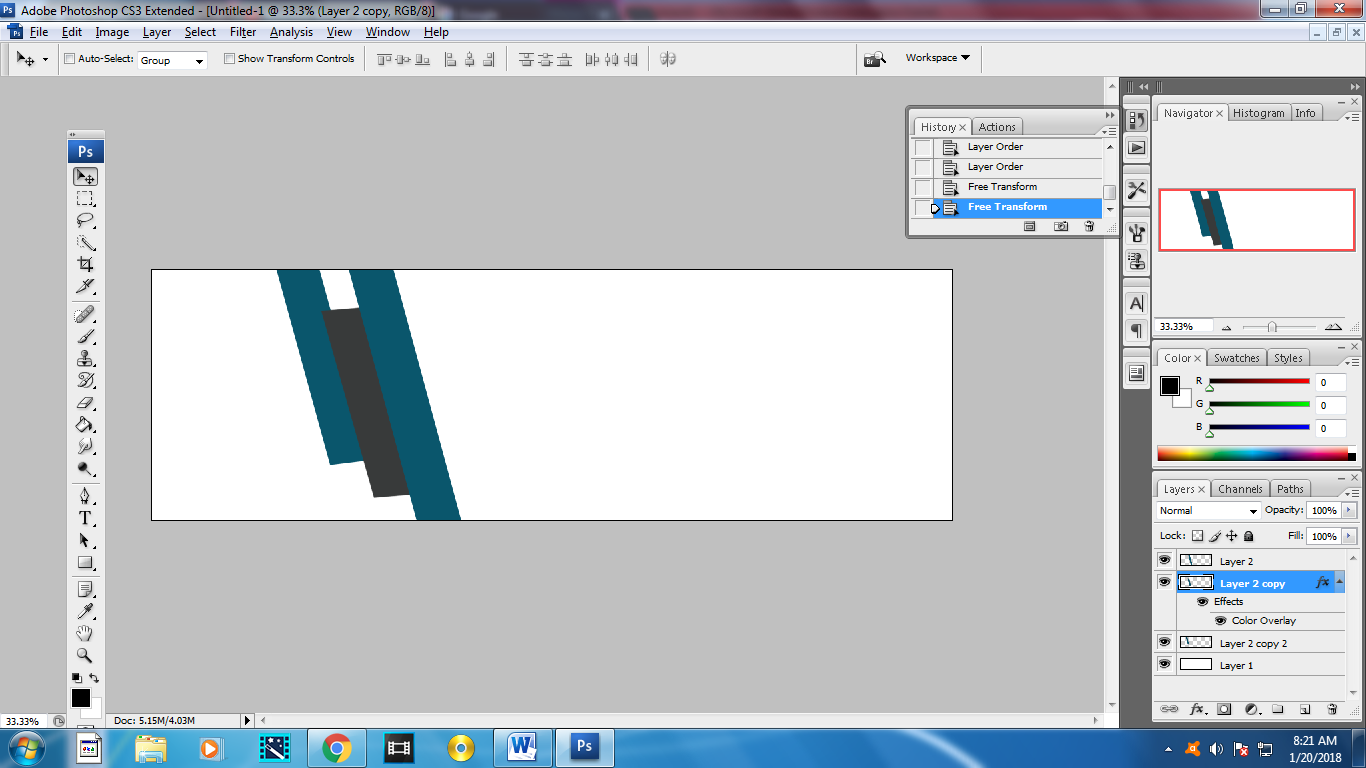Switch to the Histogram tab
This screenshot has width=1366, height=768.
[x=1258, y=113]
